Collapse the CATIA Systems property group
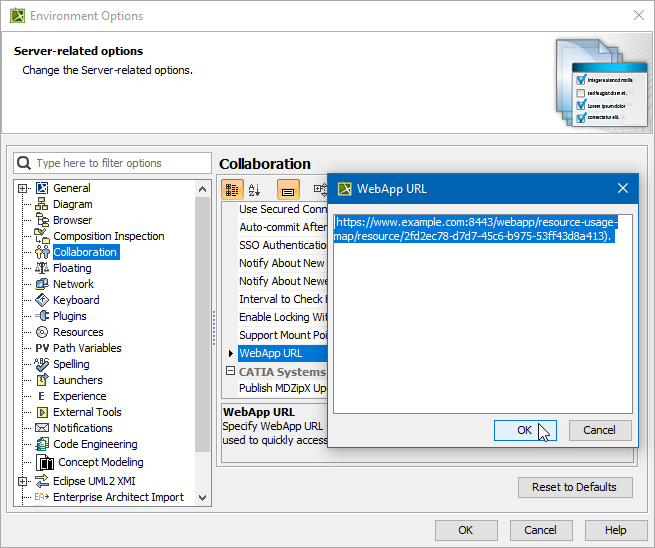655x548 pixels. tap(229, 372)
